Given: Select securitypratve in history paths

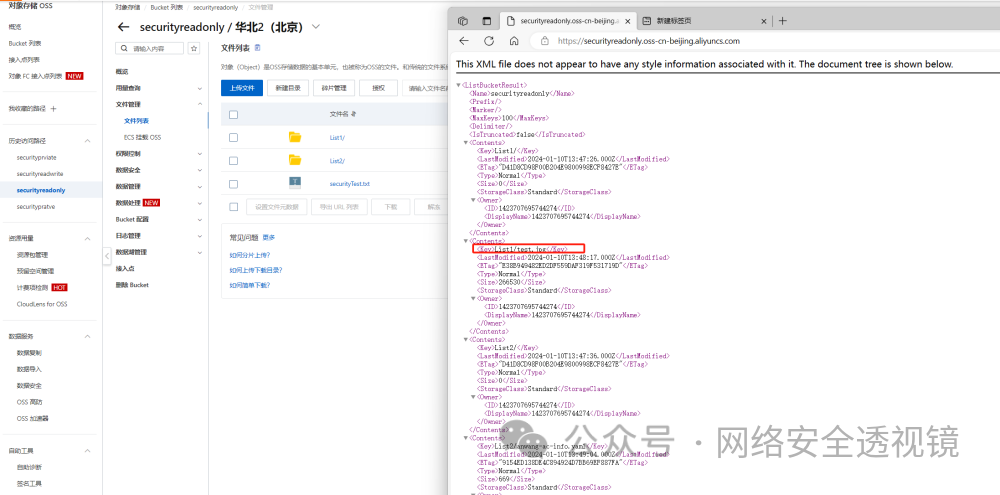Looking at the screenshot, I should pyautogui.click(x=36, y=207).
